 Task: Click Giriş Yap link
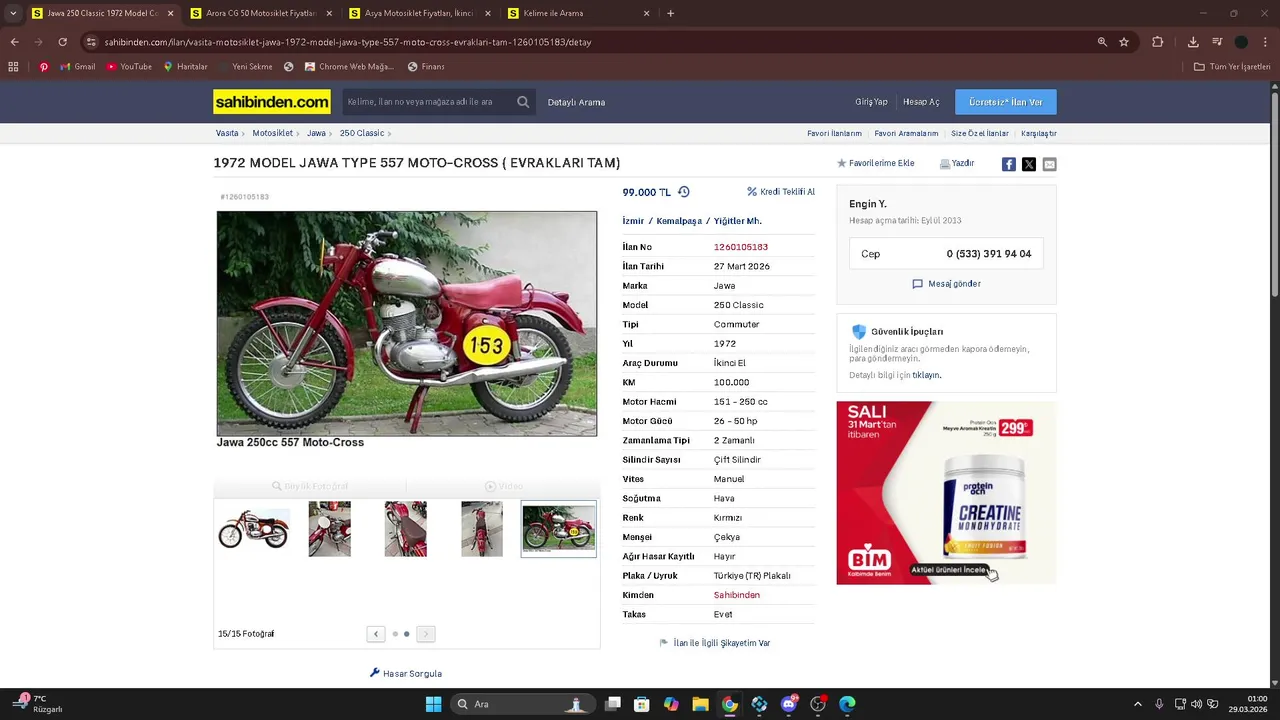(x=871, y=102)
